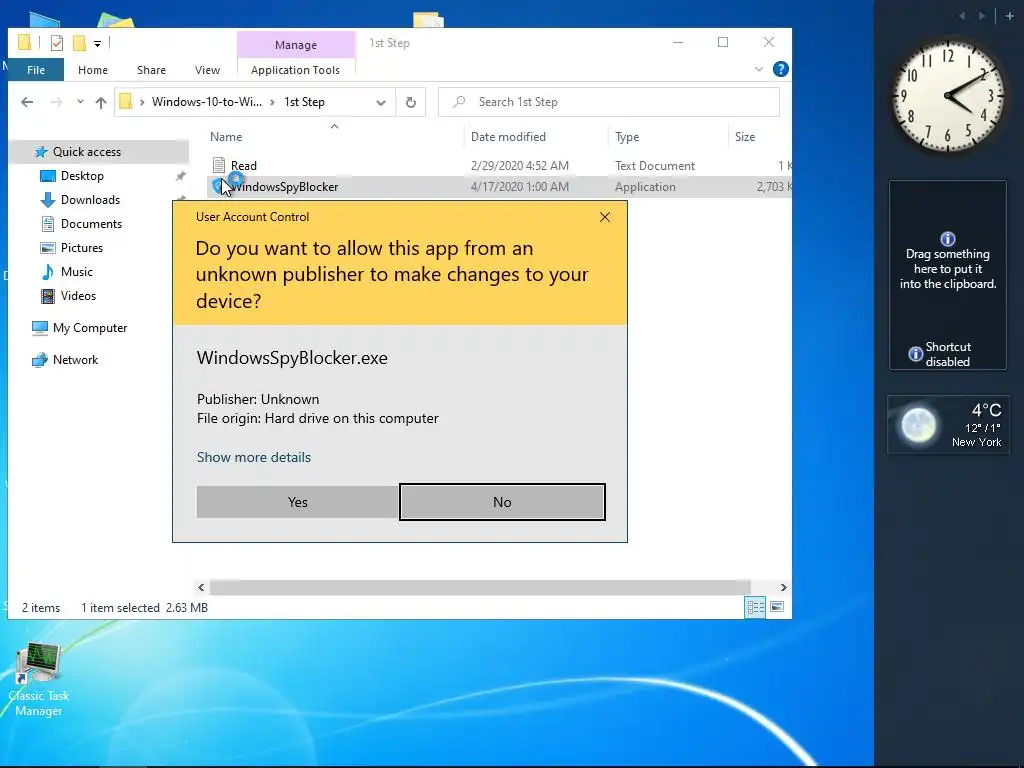Viewport: 1024px width, 768px height.
Task: Open Documents in navigation pane
Action: coord(91,224)
